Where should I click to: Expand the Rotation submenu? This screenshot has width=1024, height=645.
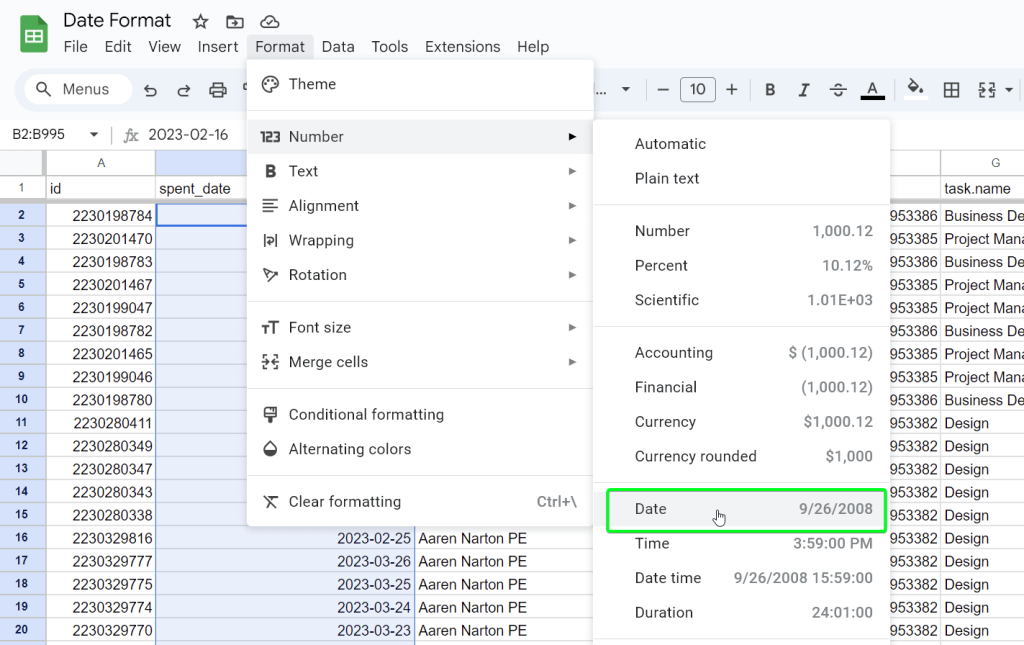click(420, 275)
